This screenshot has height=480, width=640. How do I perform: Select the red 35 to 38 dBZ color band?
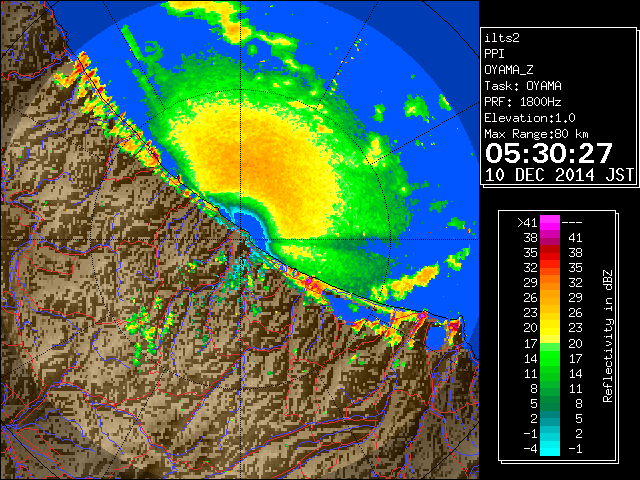point(550,253)
